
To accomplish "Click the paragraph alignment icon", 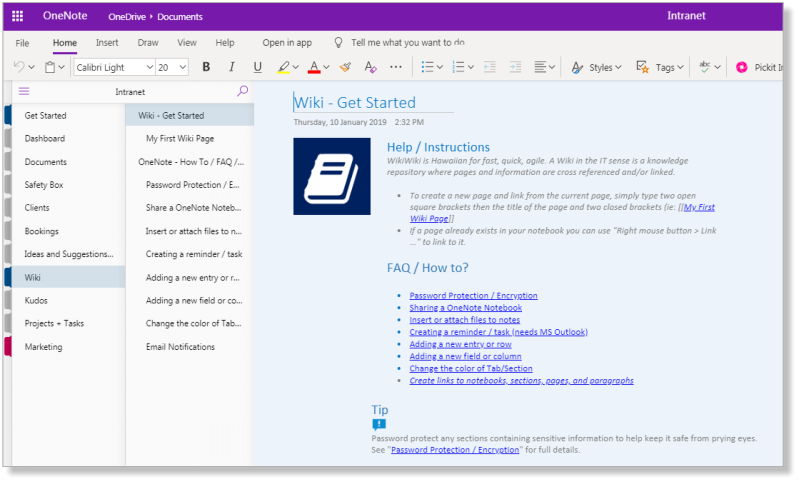I will 540,67.
